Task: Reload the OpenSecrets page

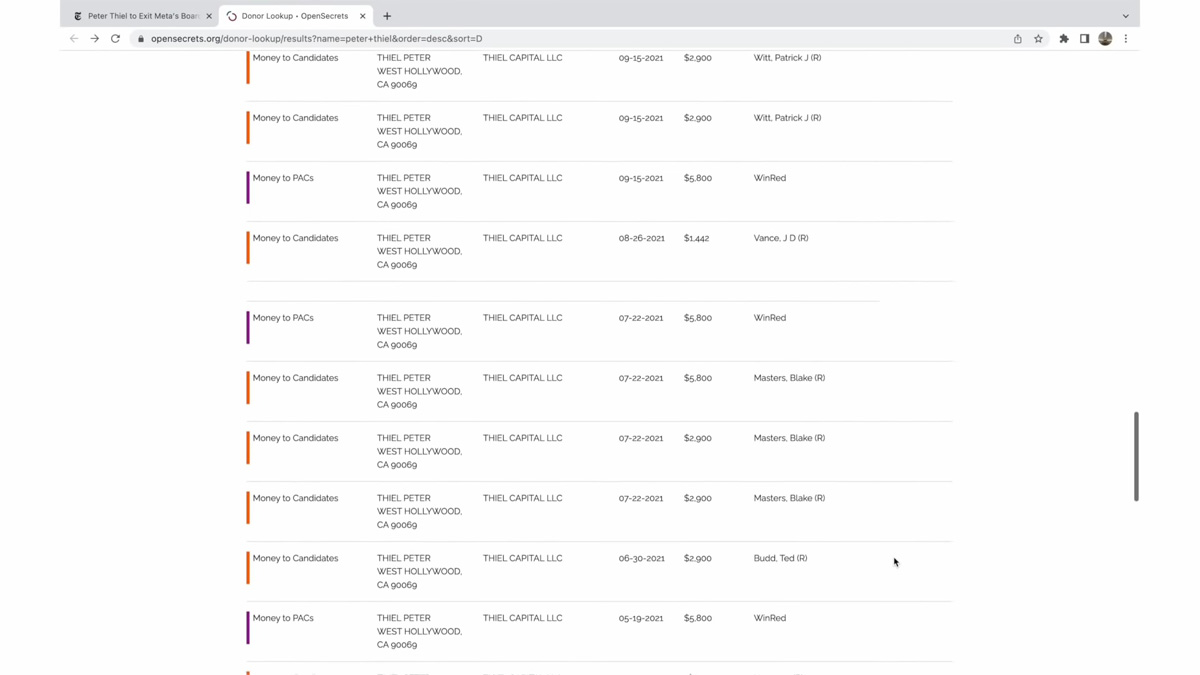Action: pos(115,39)
